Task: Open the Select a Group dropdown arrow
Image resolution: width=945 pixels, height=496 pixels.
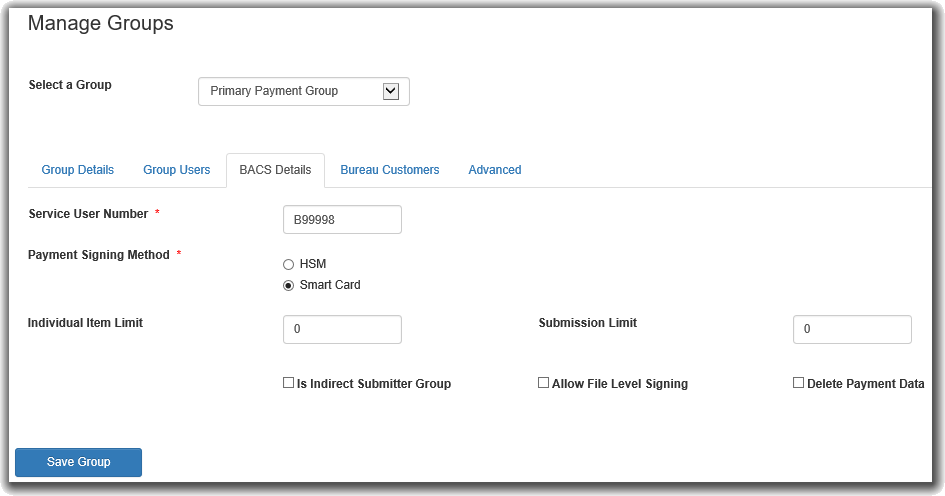Action: [391, 92]
